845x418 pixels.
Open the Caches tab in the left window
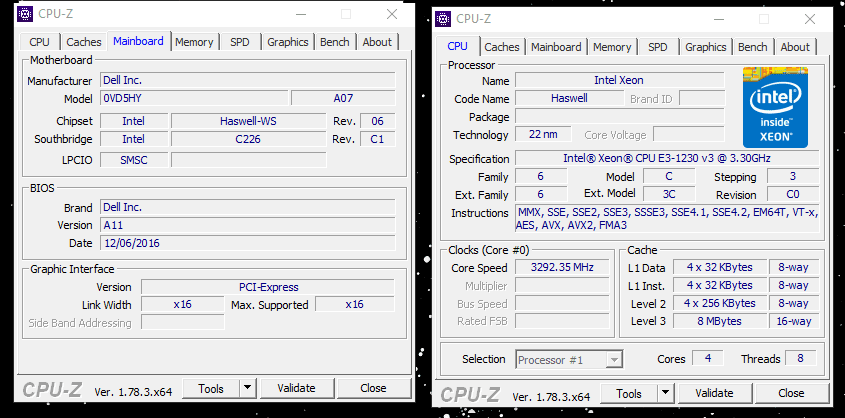84,42
